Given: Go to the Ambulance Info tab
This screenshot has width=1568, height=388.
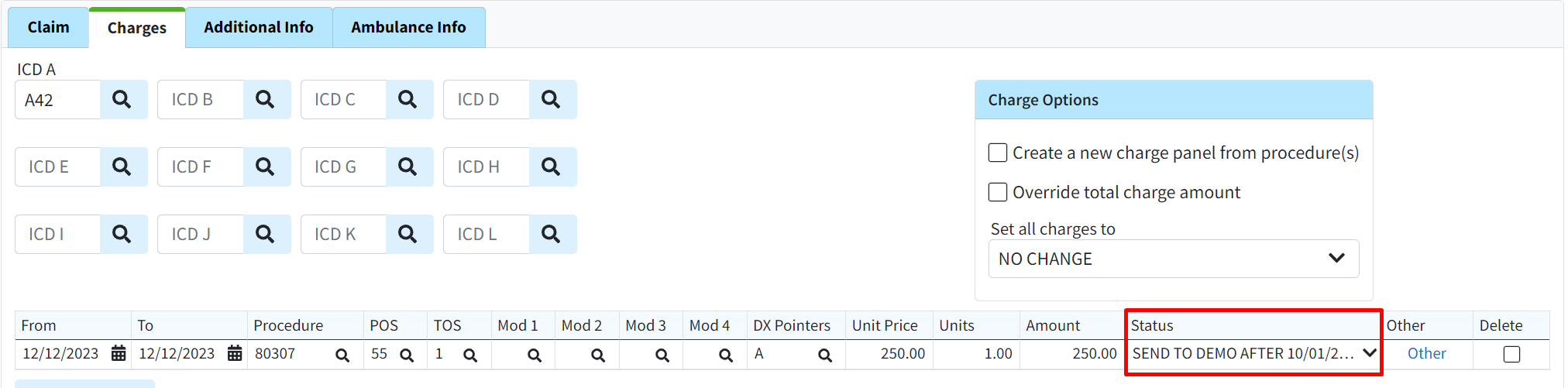Looking at the screenshot, I should (408, 28).
